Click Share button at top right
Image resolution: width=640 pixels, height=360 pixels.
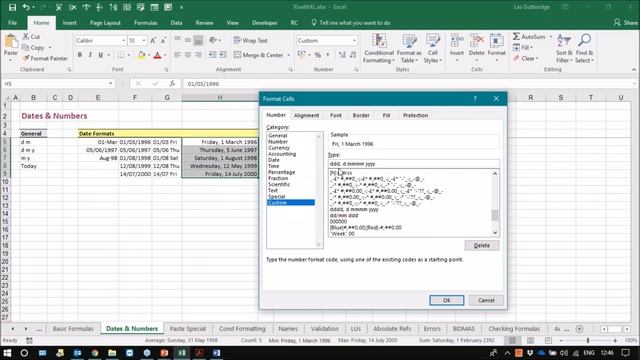pos(625,23)
